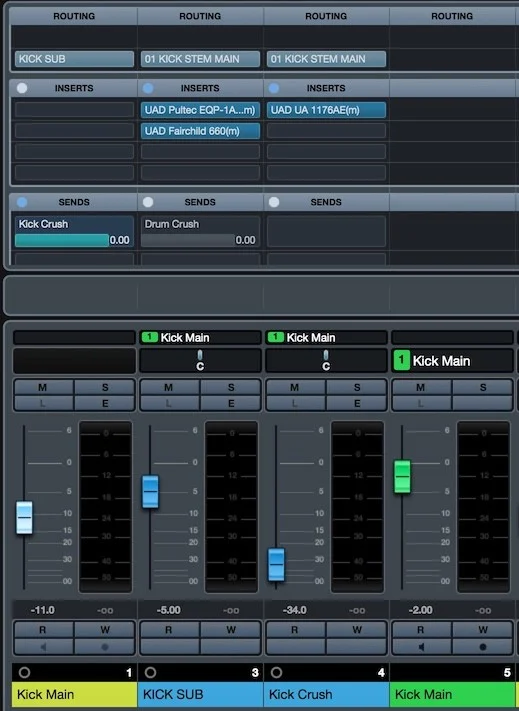
Task: Solo the Kick Crush channel
Action: [357, 388]
